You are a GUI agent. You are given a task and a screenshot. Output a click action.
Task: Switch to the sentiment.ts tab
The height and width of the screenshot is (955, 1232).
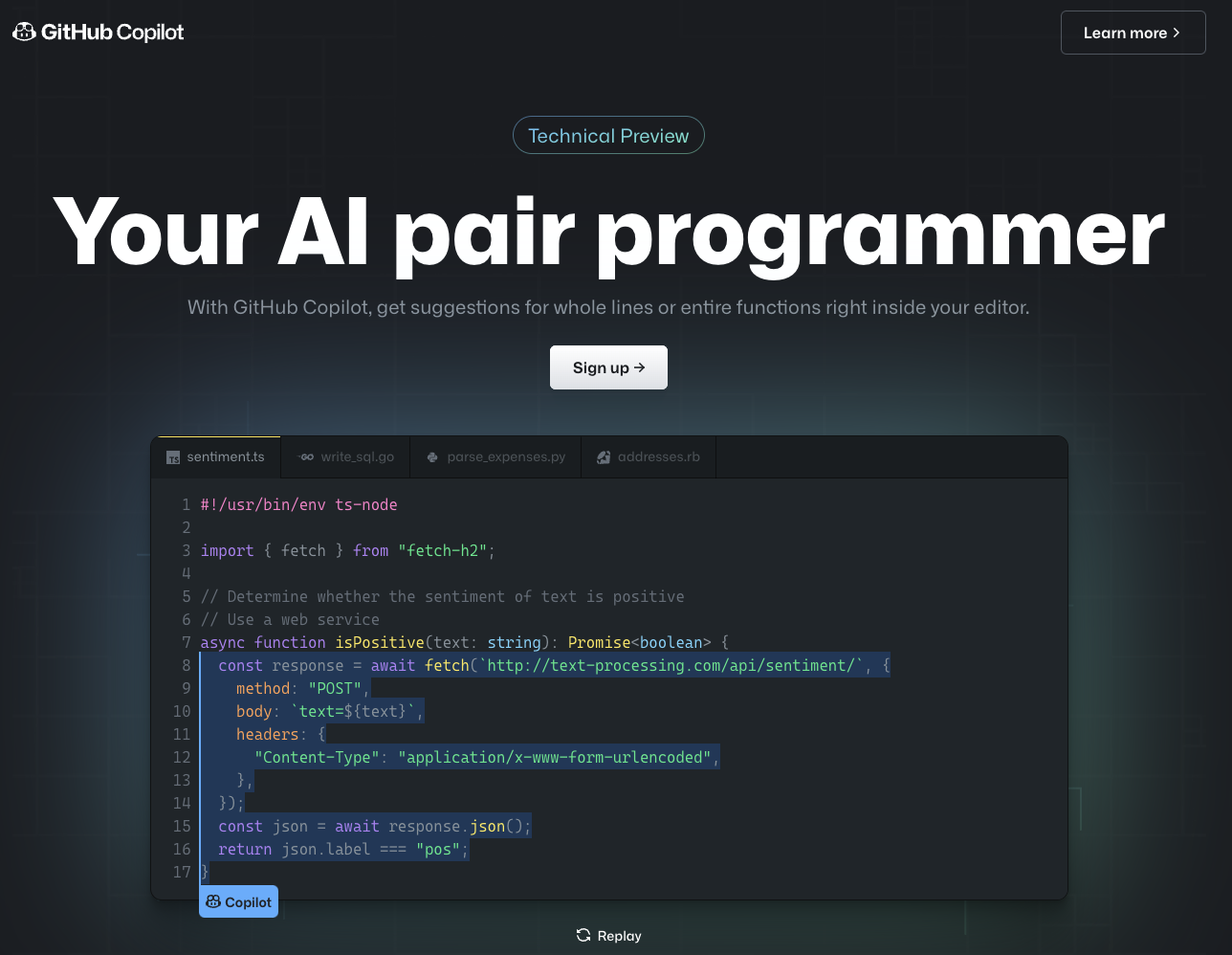click(x=216, y=457)
